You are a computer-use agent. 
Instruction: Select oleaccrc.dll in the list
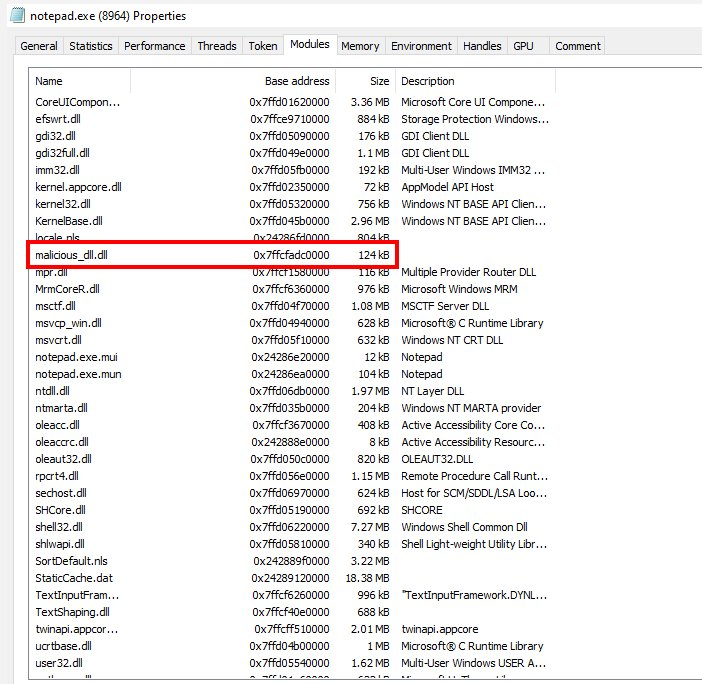tap(291, 442)
